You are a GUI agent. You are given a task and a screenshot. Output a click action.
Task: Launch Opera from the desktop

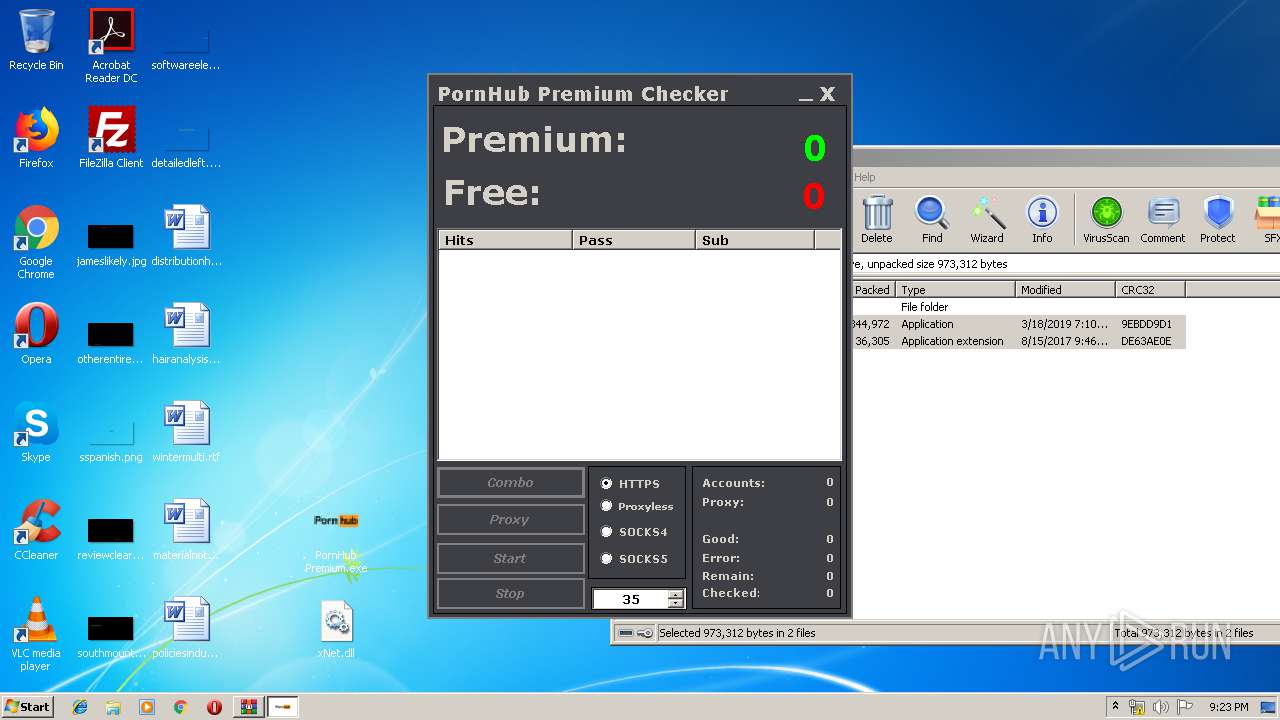[x=36, y=334]
